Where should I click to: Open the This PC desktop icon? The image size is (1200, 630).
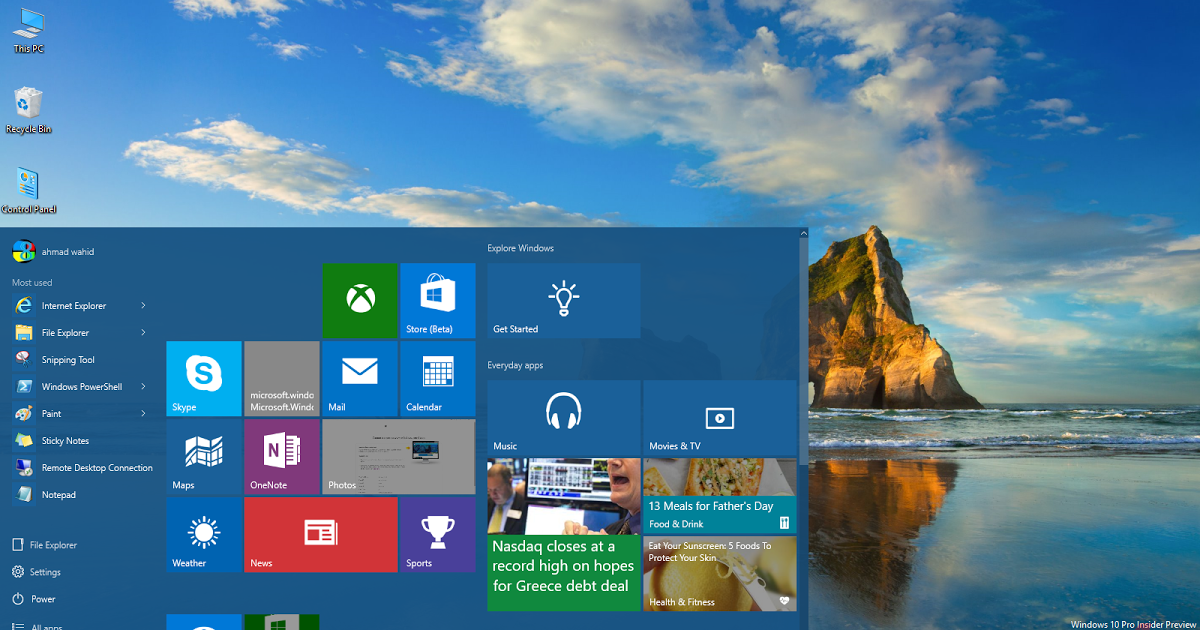click(28, 30)
